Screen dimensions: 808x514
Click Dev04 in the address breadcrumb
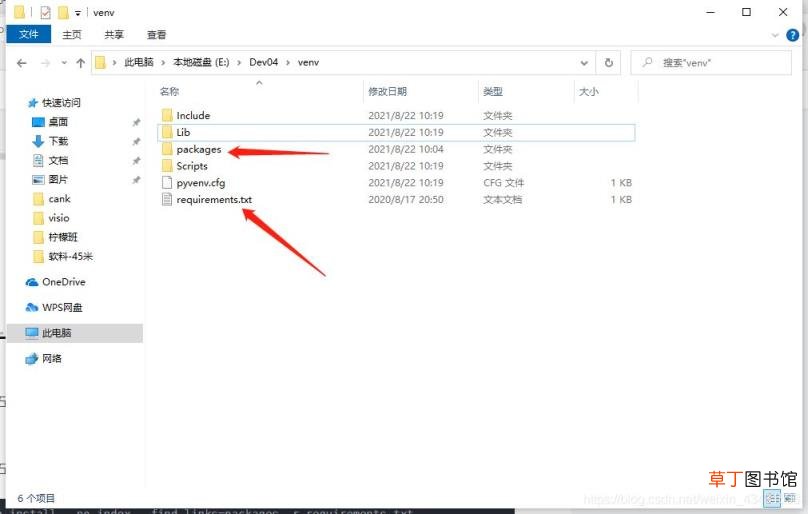pos(263,62)
